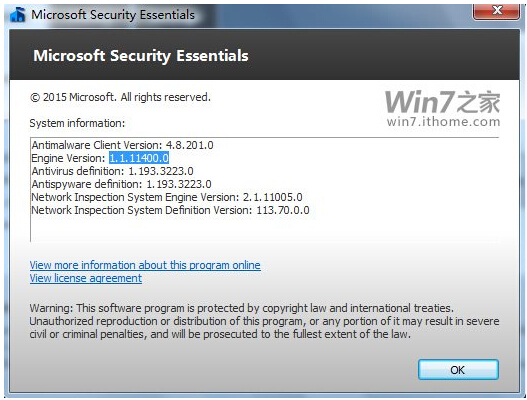The width and height of the screenshot is (527, 400).
Task: Click the Network Inspection System Definition Version line
Action: (x=170, y=210)
